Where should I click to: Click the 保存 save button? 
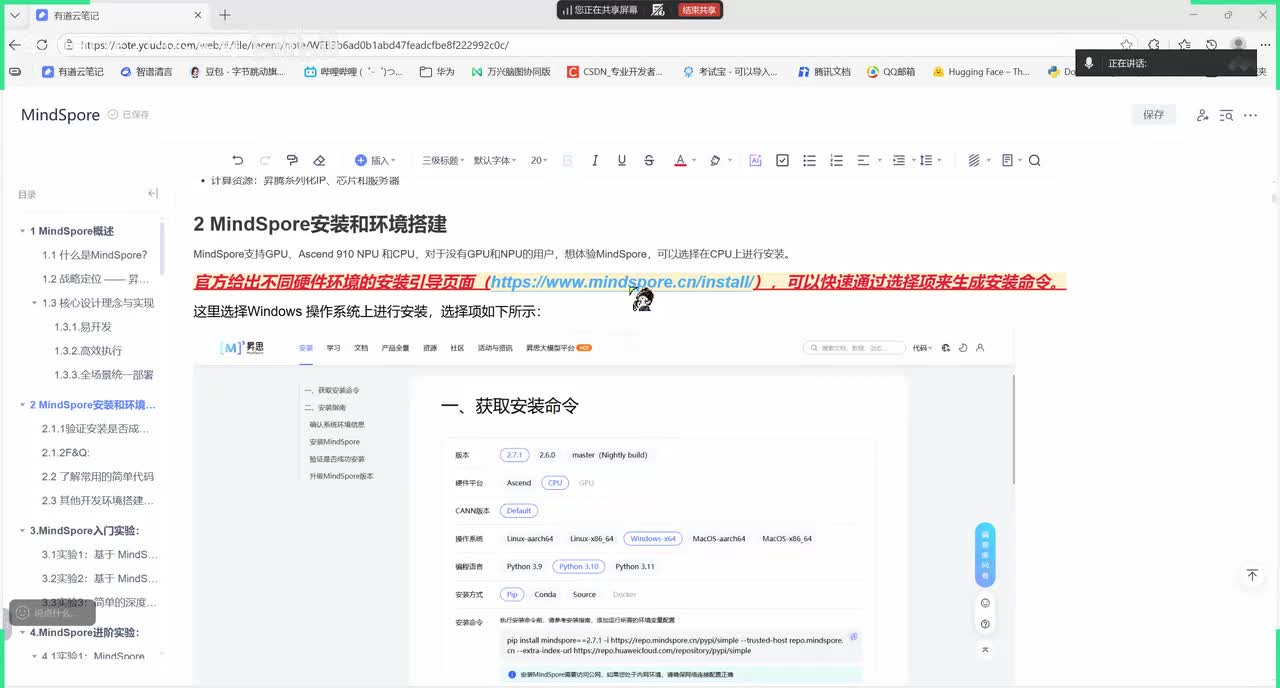click(1154, 115)
